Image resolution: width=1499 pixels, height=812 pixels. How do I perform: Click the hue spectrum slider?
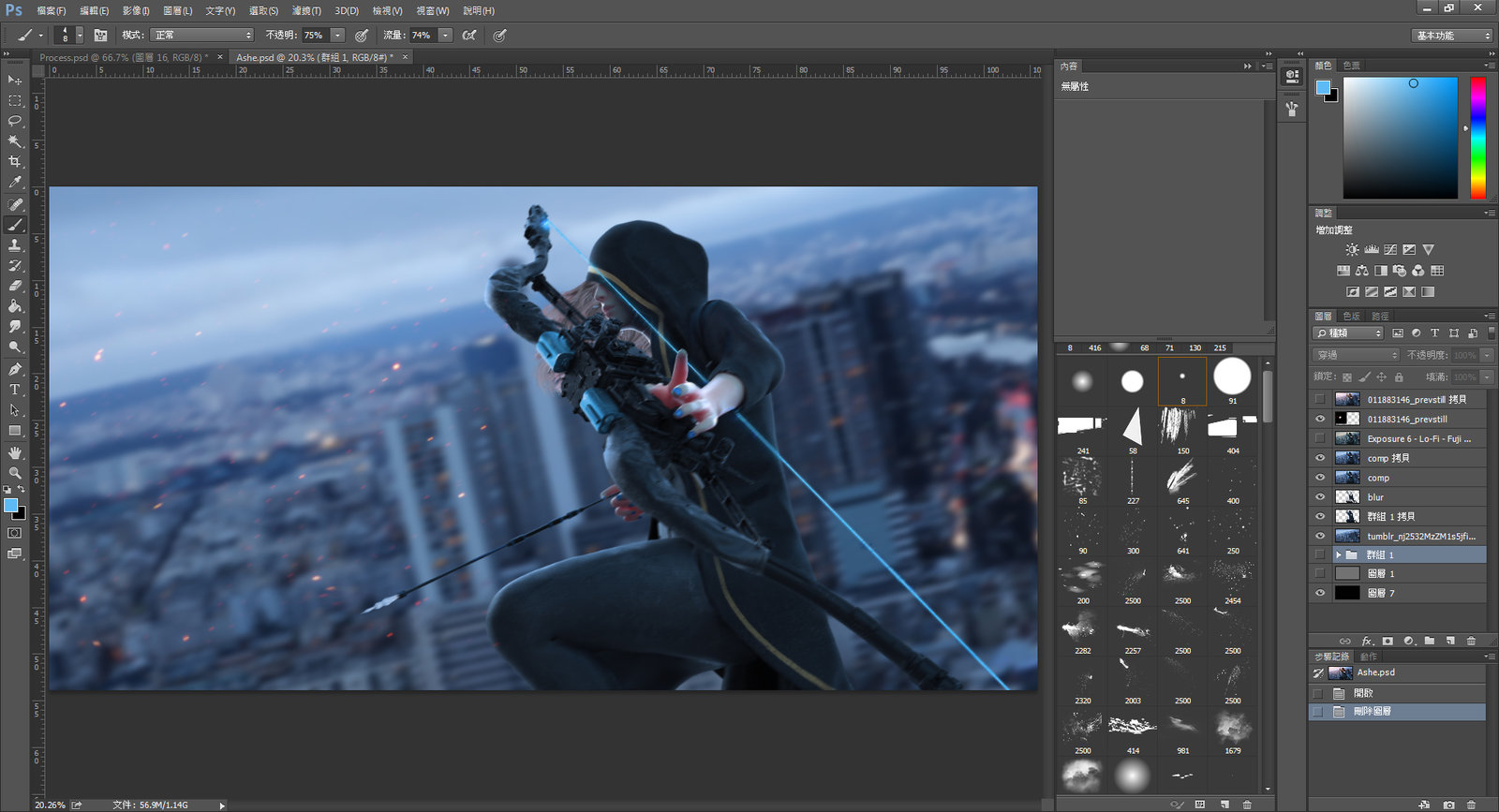[1477, 138]
